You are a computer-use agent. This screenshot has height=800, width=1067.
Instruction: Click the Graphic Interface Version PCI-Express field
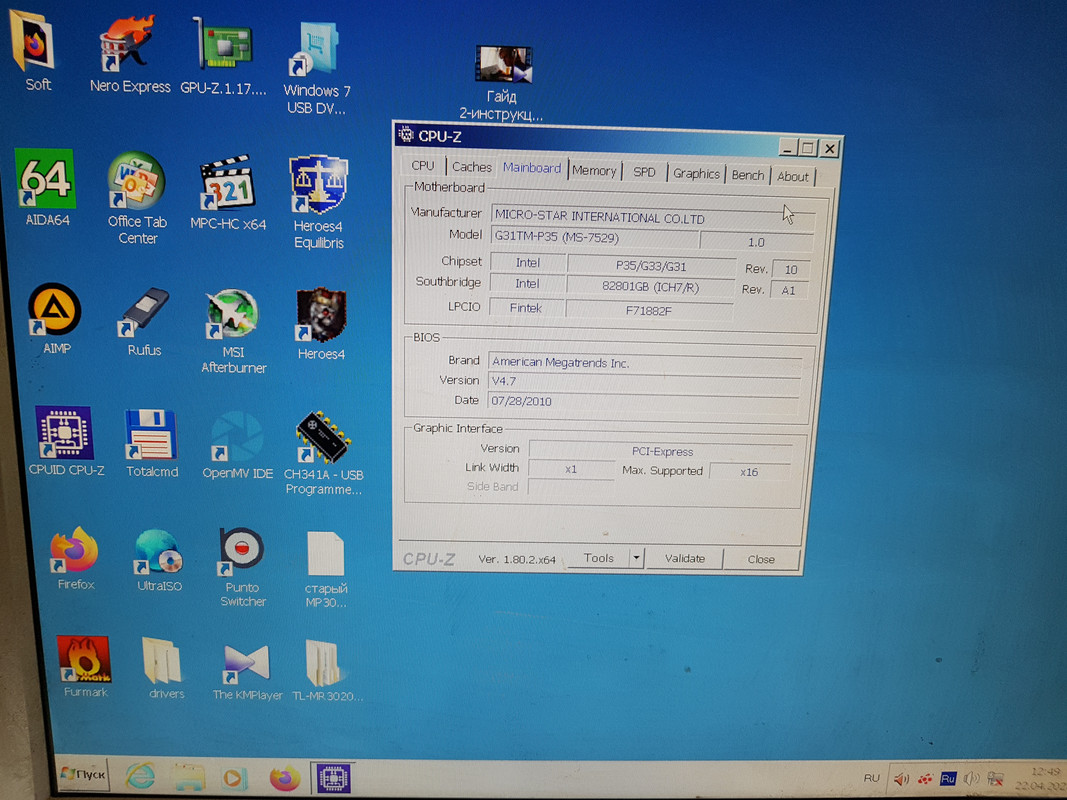(x=661, y=451)
